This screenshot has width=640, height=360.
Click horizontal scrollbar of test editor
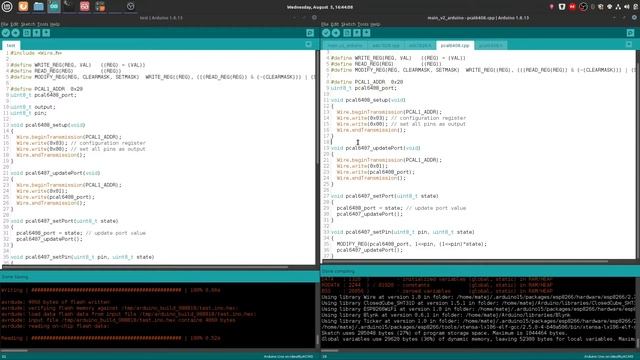pyautogui.click(x=145, y=267)
